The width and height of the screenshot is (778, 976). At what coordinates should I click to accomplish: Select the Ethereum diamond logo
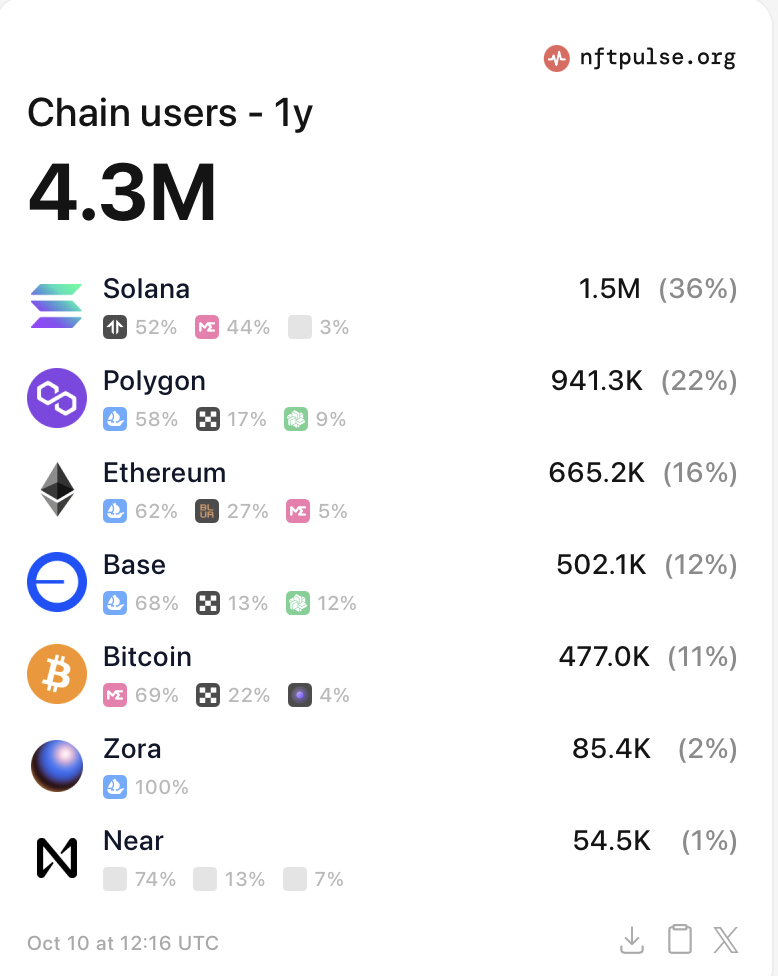(57, 489)
